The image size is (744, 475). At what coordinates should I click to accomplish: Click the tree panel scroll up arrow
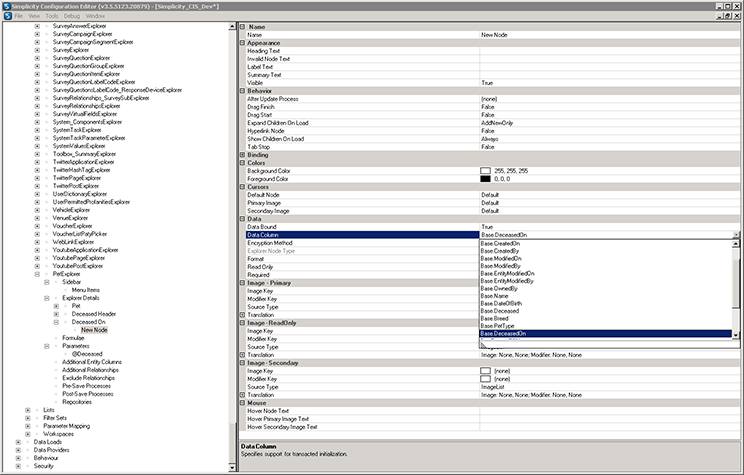(232, 27)
